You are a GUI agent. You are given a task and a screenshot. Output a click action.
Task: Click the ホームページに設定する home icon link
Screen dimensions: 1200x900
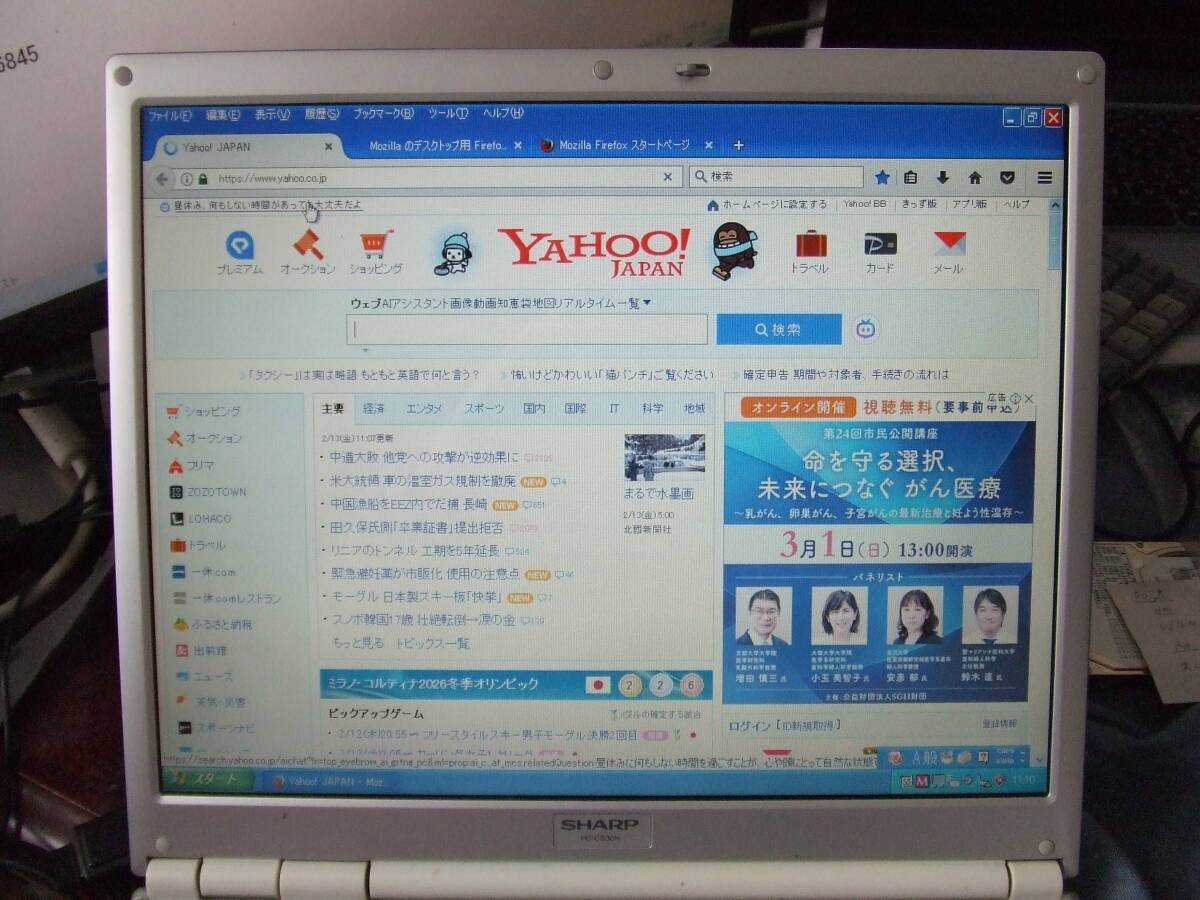tap(767, 205)
